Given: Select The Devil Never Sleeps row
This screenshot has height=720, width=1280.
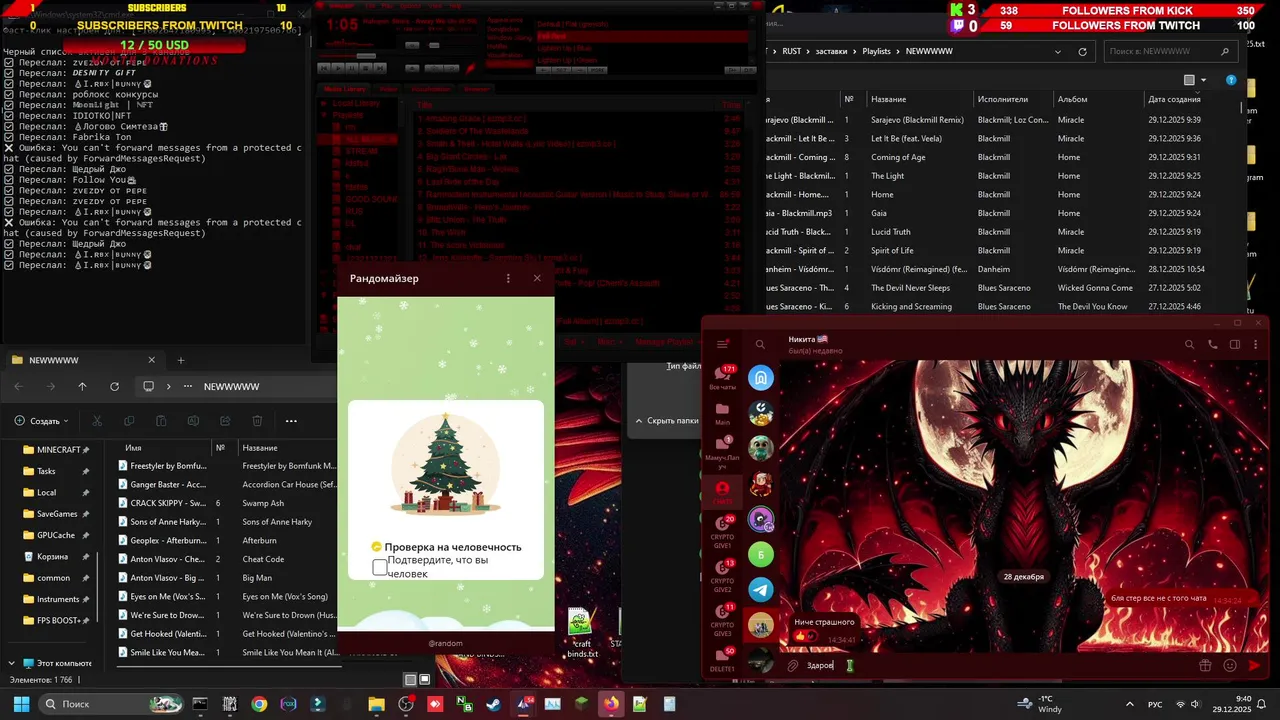Looking at the screenshot, I should point(1002,288).
